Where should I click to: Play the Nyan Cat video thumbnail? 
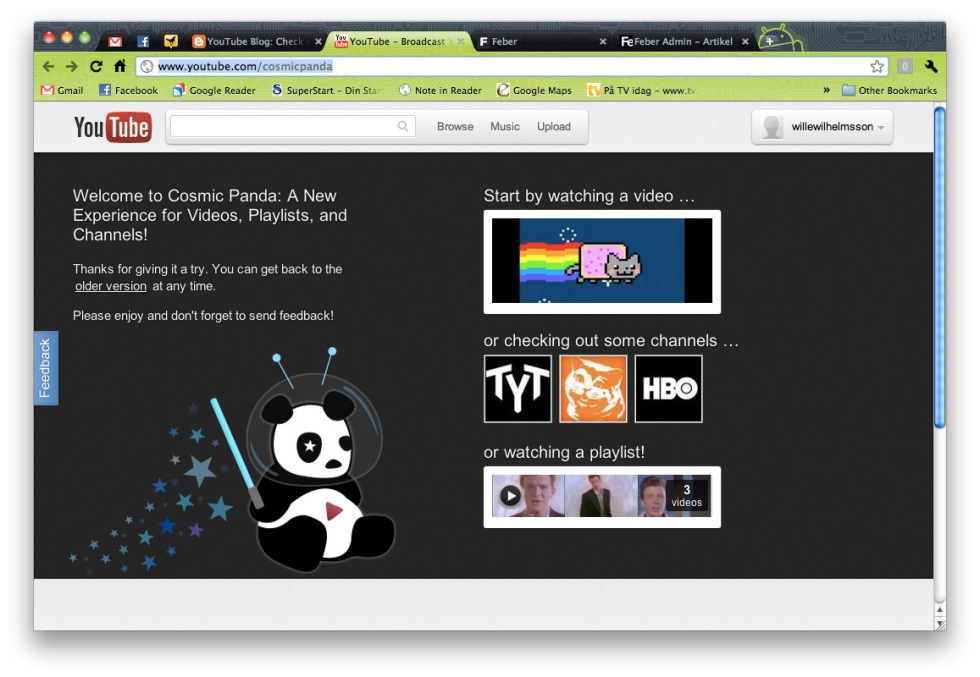[602, 261]
